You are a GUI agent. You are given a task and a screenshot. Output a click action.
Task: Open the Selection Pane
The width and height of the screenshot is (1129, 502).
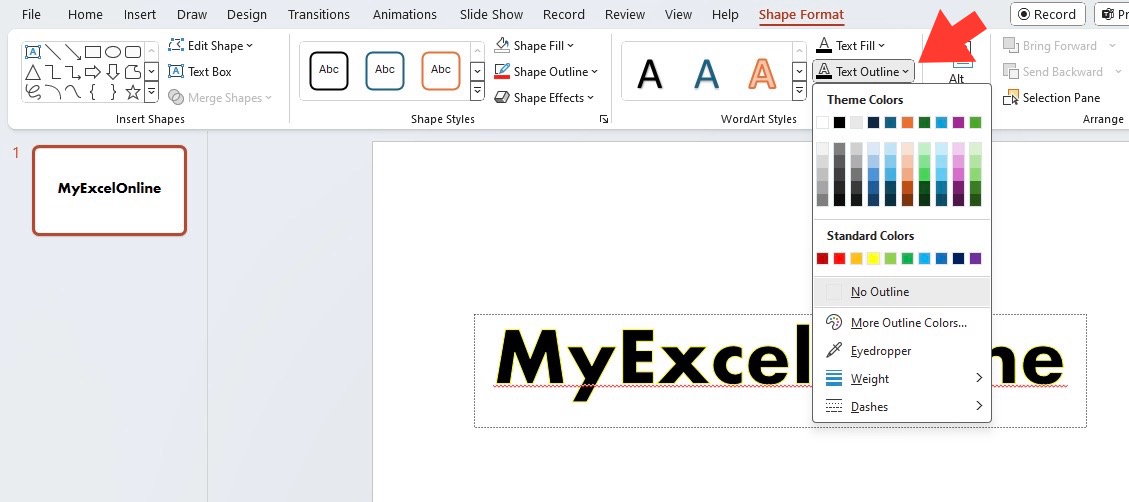(1052, 97)
